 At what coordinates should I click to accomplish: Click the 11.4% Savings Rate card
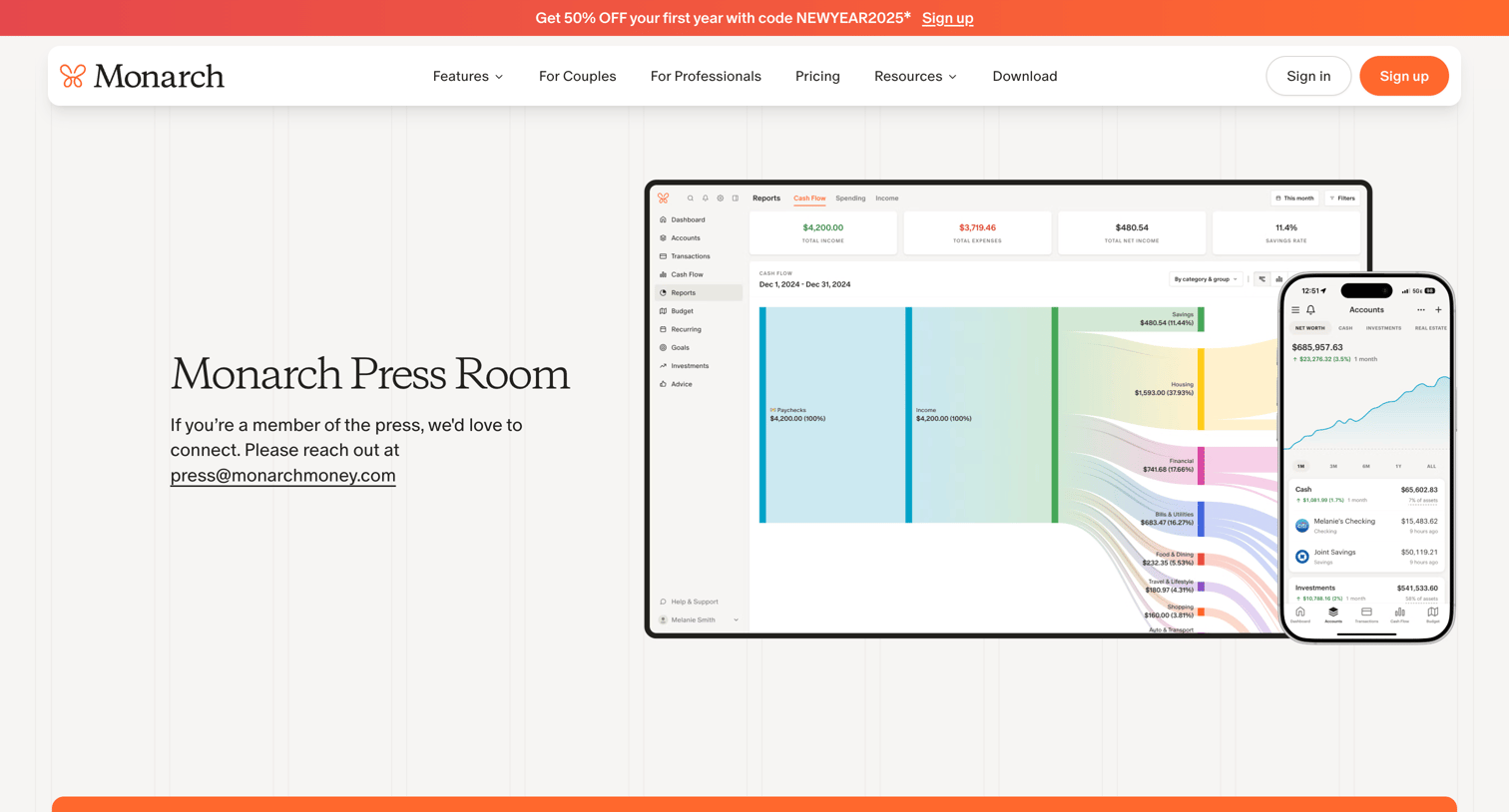point(1285,233)
